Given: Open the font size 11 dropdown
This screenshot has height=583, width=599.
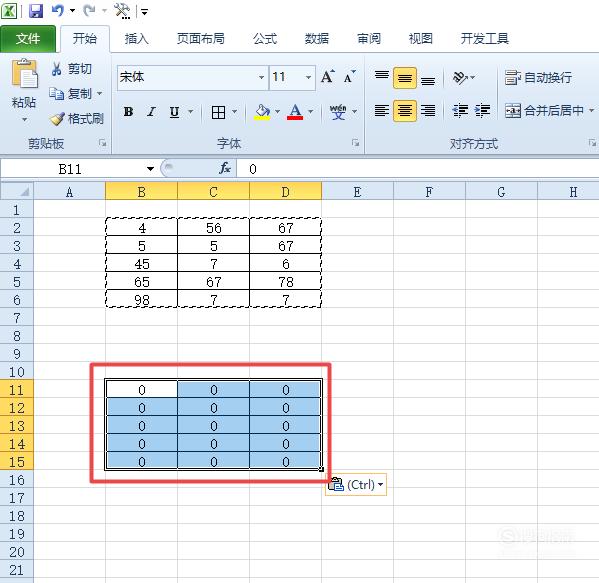Looking at the screenshot, I should click(308, 78).
